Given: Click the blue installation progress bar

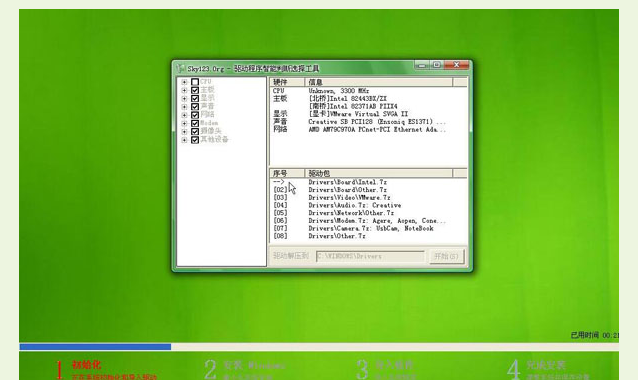Looking at the screenshot, I should 95,347.
